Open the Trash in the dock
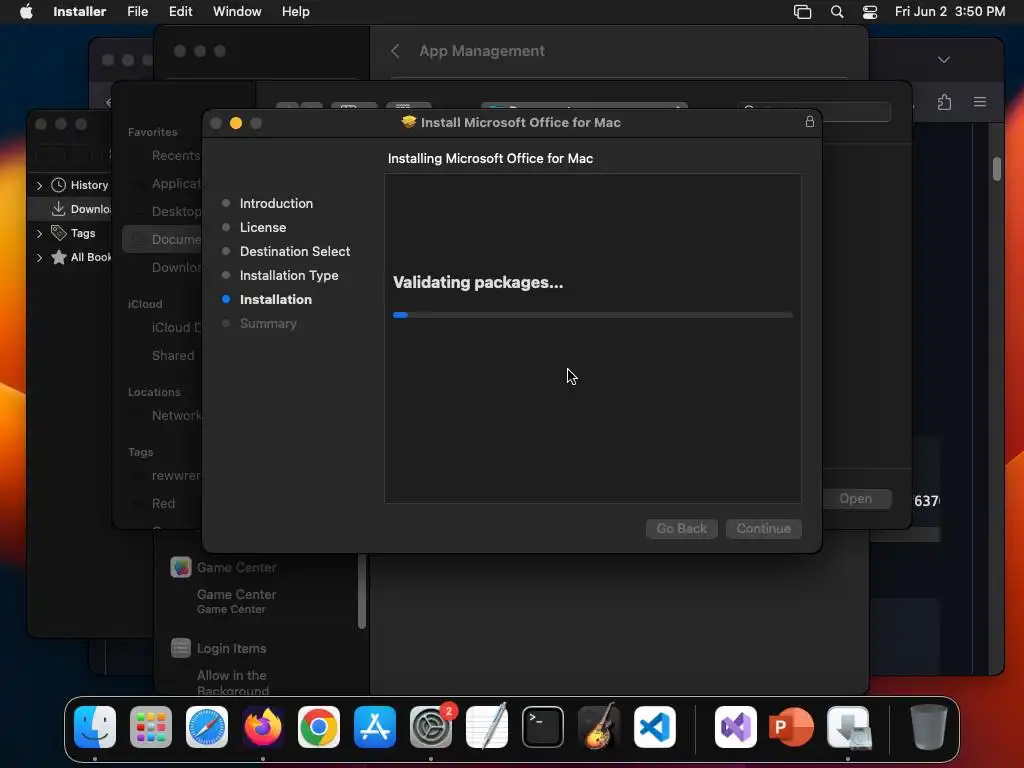The width and height of the screenshot is (1024, 768). (928, 726)
